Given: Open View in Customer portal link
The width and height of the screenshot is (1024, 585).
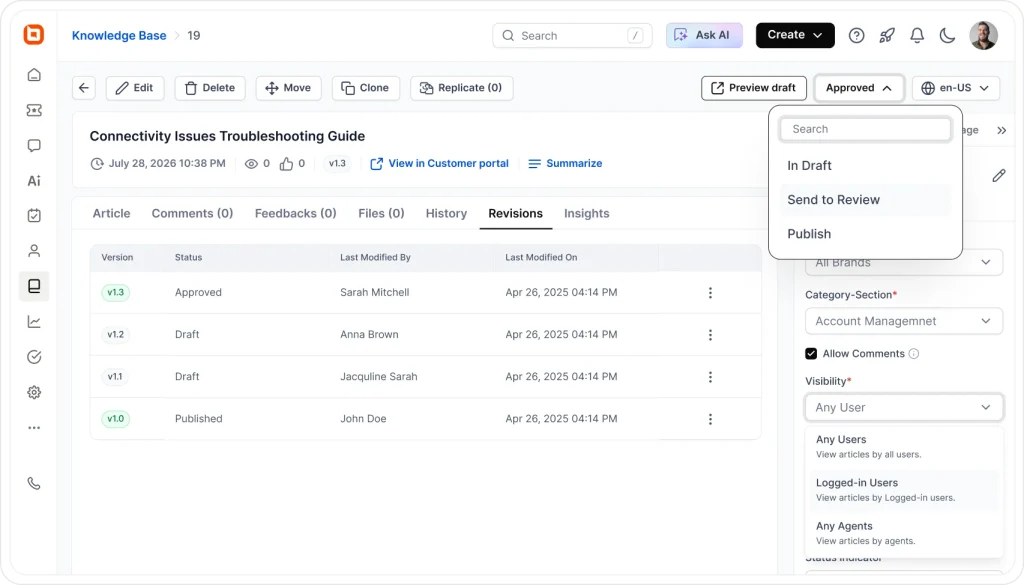Looking at the screenshot, I should tap(440, 164).
